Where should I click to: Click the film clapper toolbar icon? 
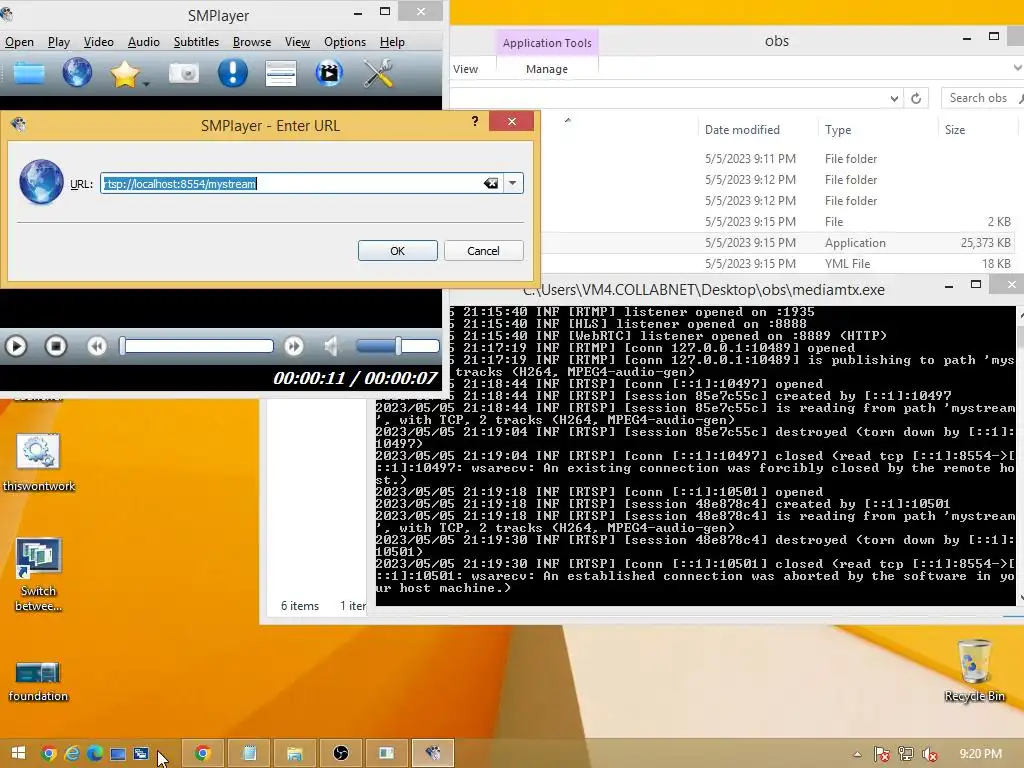329,73
